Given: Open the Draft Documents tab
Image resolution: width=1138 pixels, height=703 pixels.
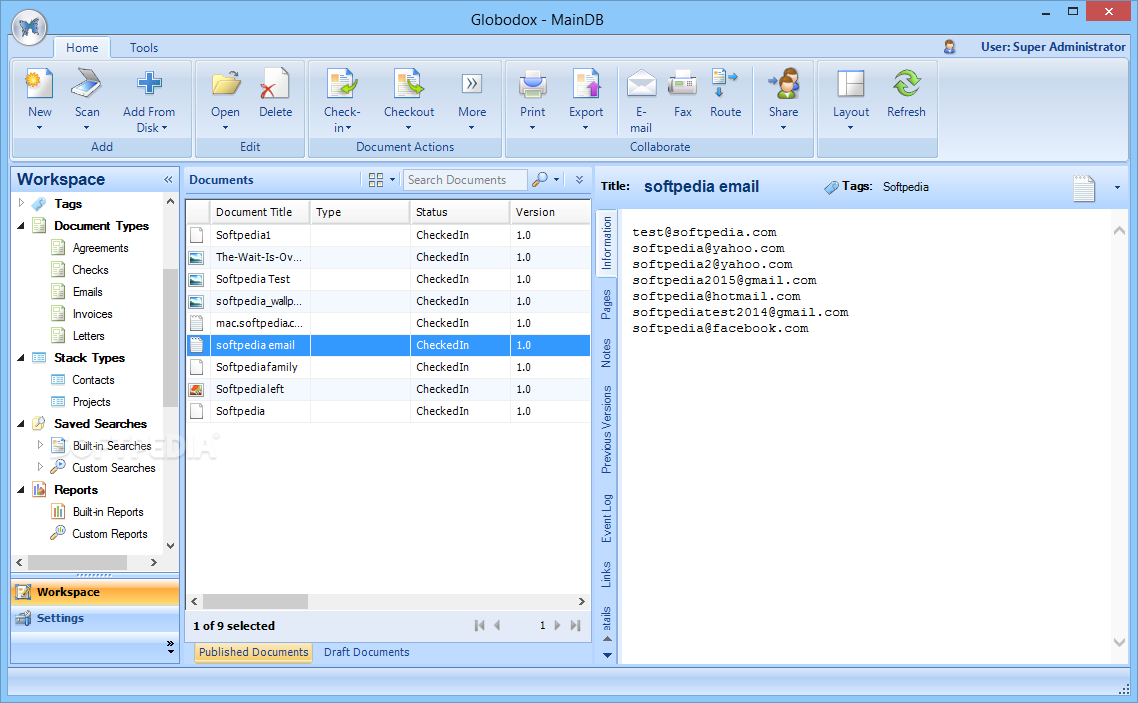Looking at the screenshot, I should (x=367, y=652).
